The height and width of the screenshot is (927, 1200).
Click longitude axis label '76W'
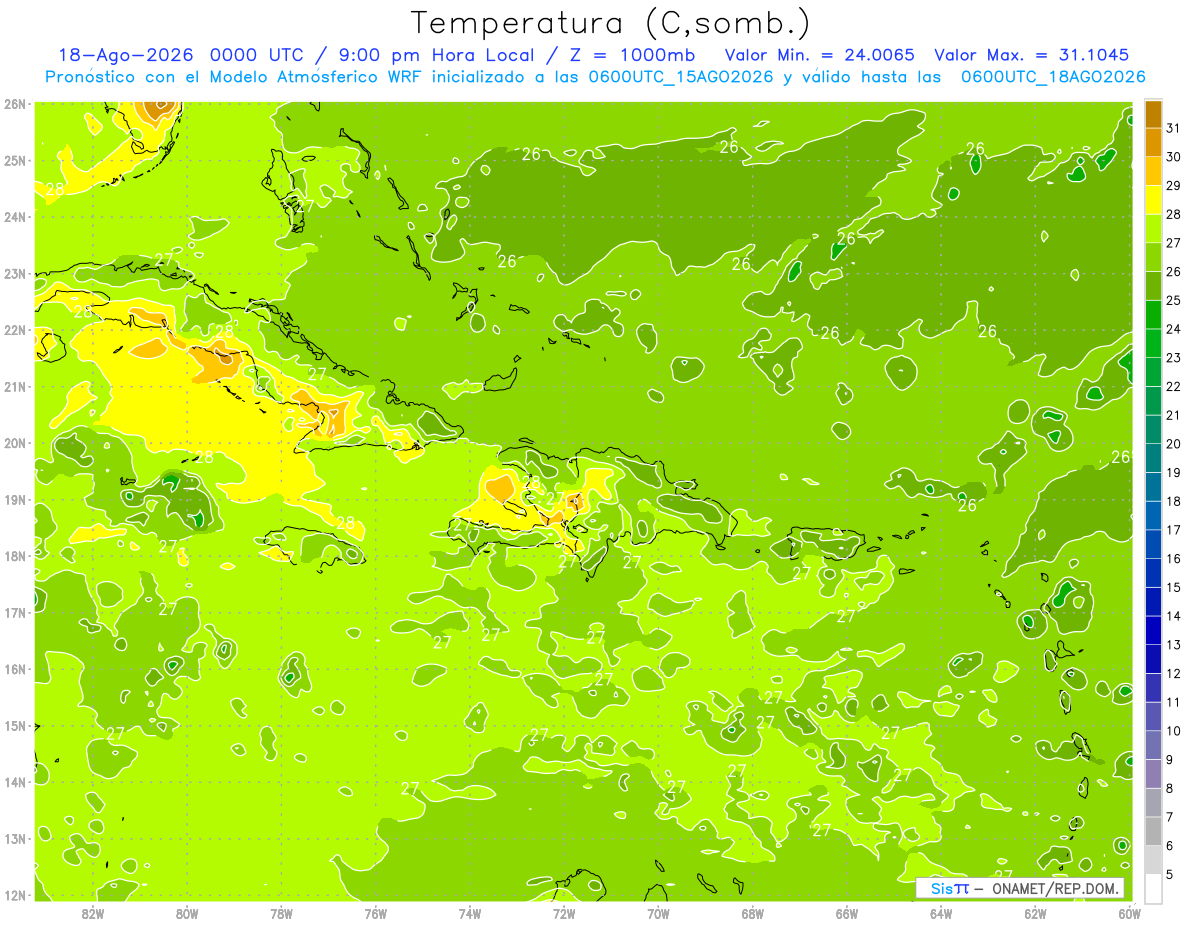pos(375,914)
